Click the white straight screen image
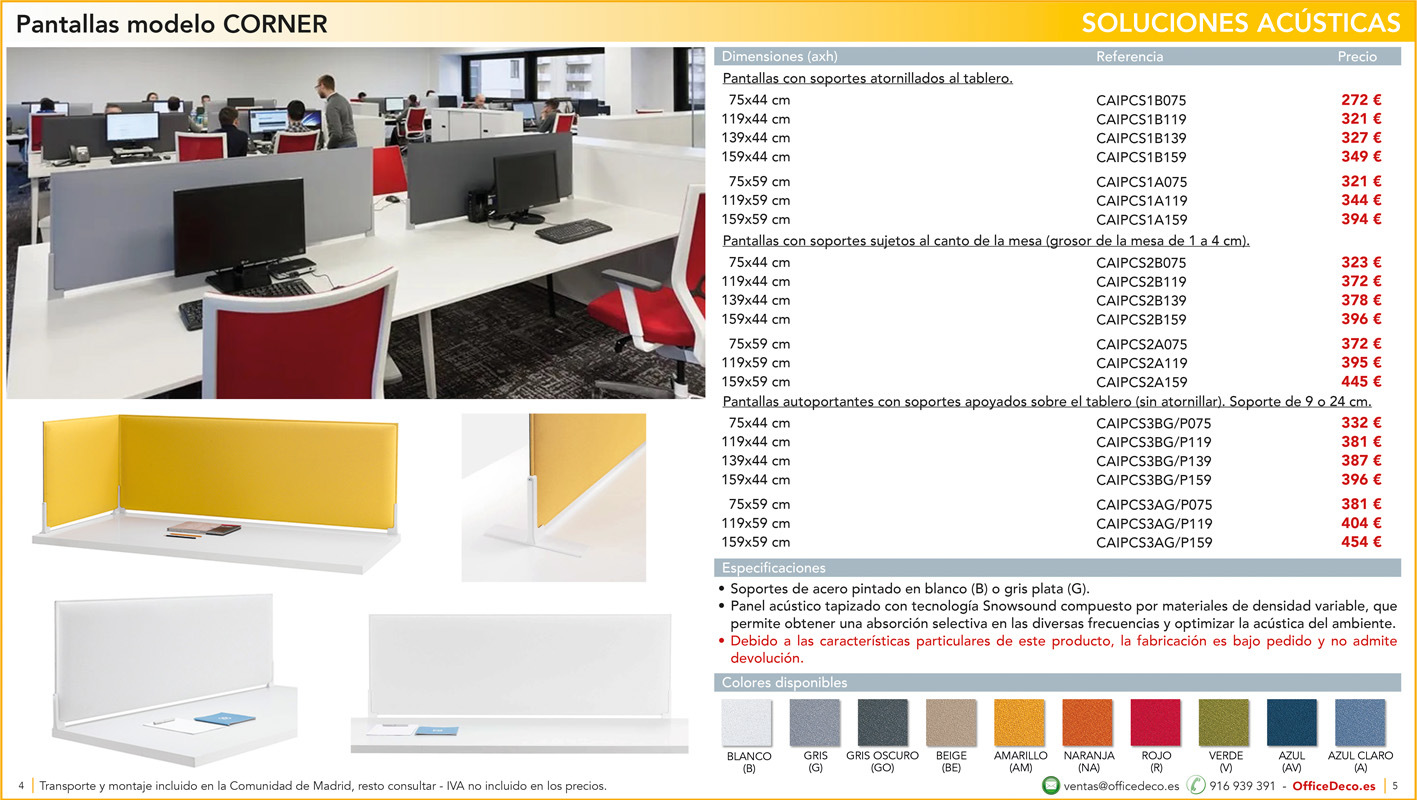Viewport: 1417px width, 800px height. pos(520,683)
